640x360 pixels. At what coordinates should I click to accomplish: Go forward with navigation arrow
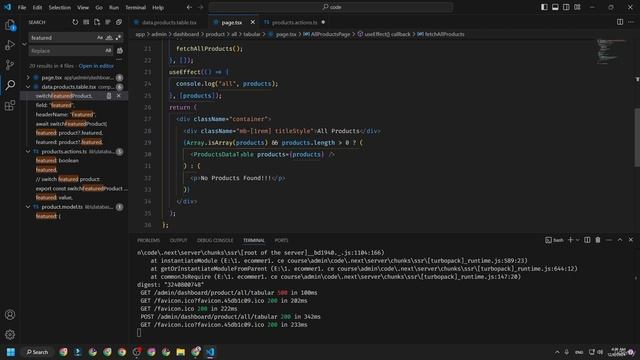point(200,7)
